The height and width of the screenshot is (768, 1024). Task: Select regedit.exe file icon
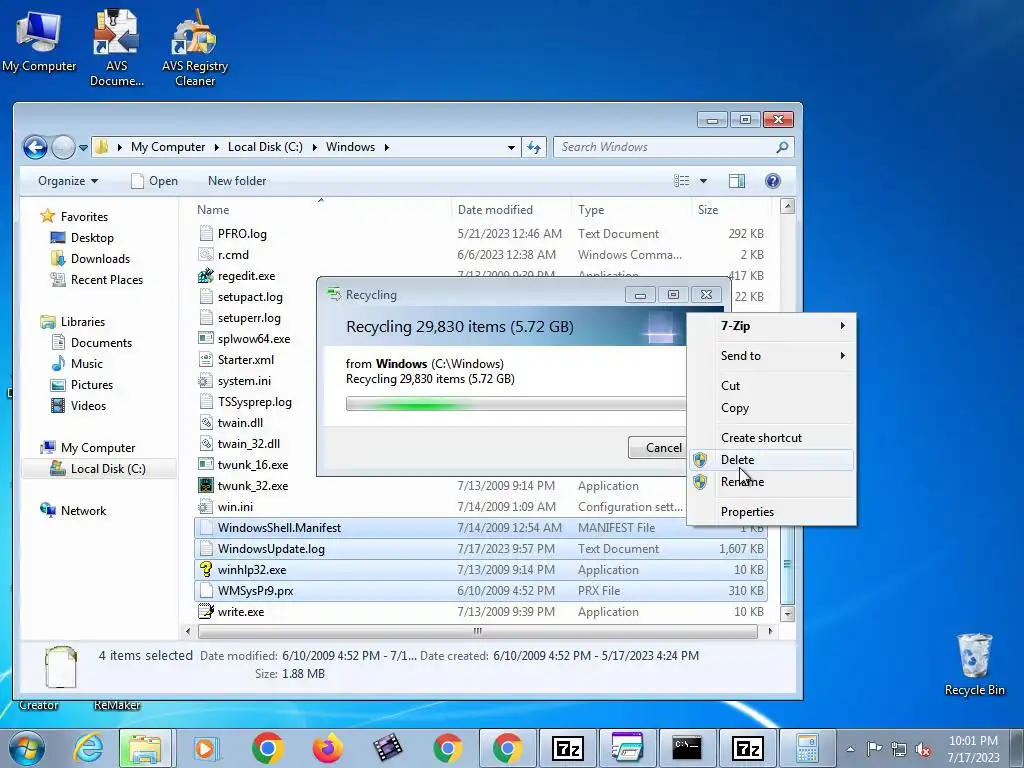click(206, 276)
